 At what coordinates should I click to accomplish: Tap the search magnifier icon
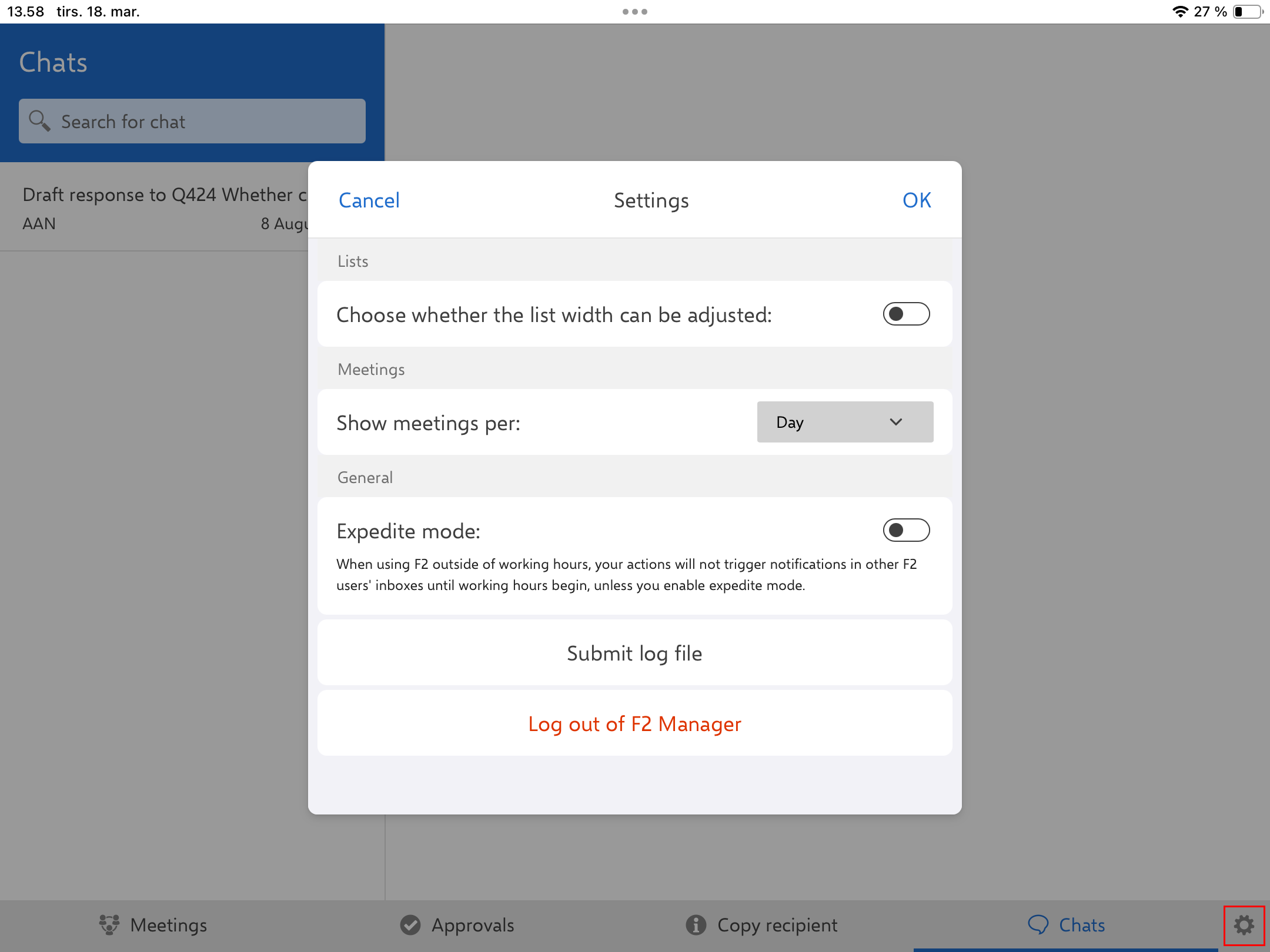pyautogui.click(x=39, y=121)
